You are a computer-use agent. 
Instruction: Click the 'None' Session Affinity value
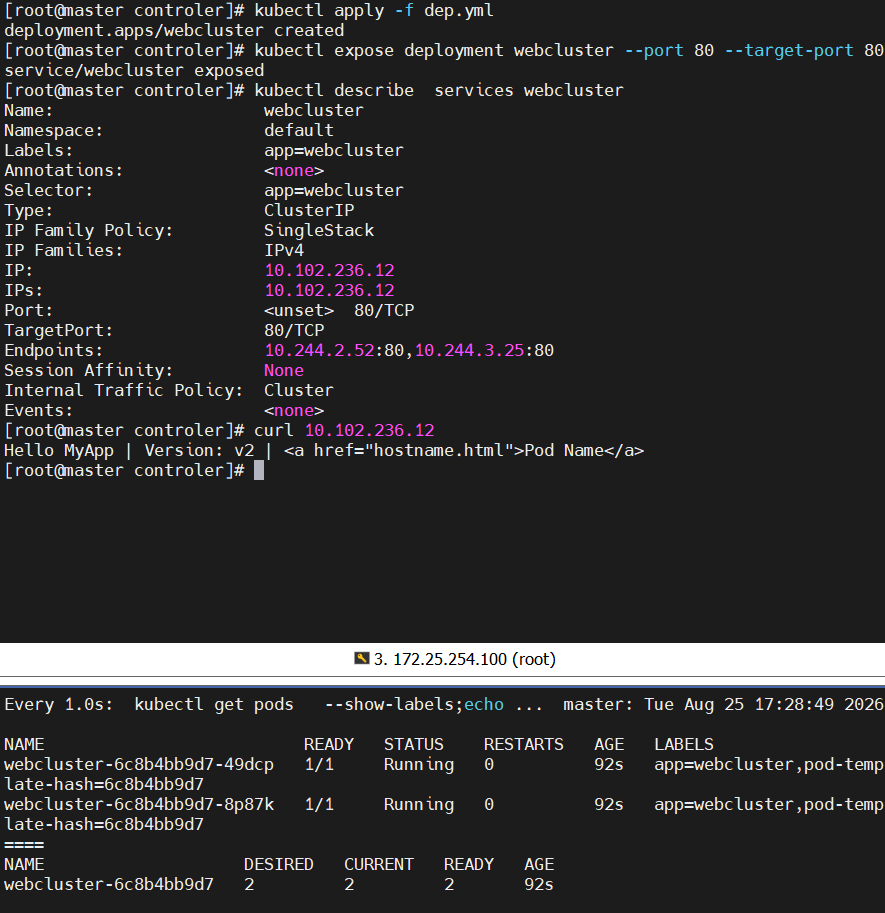(284, 370)
